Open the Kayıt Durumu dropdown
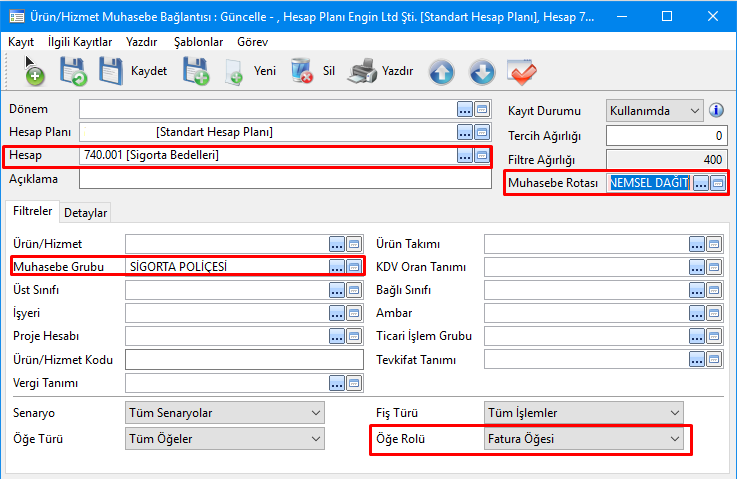The image size is (737, 479). coord(654,110)
